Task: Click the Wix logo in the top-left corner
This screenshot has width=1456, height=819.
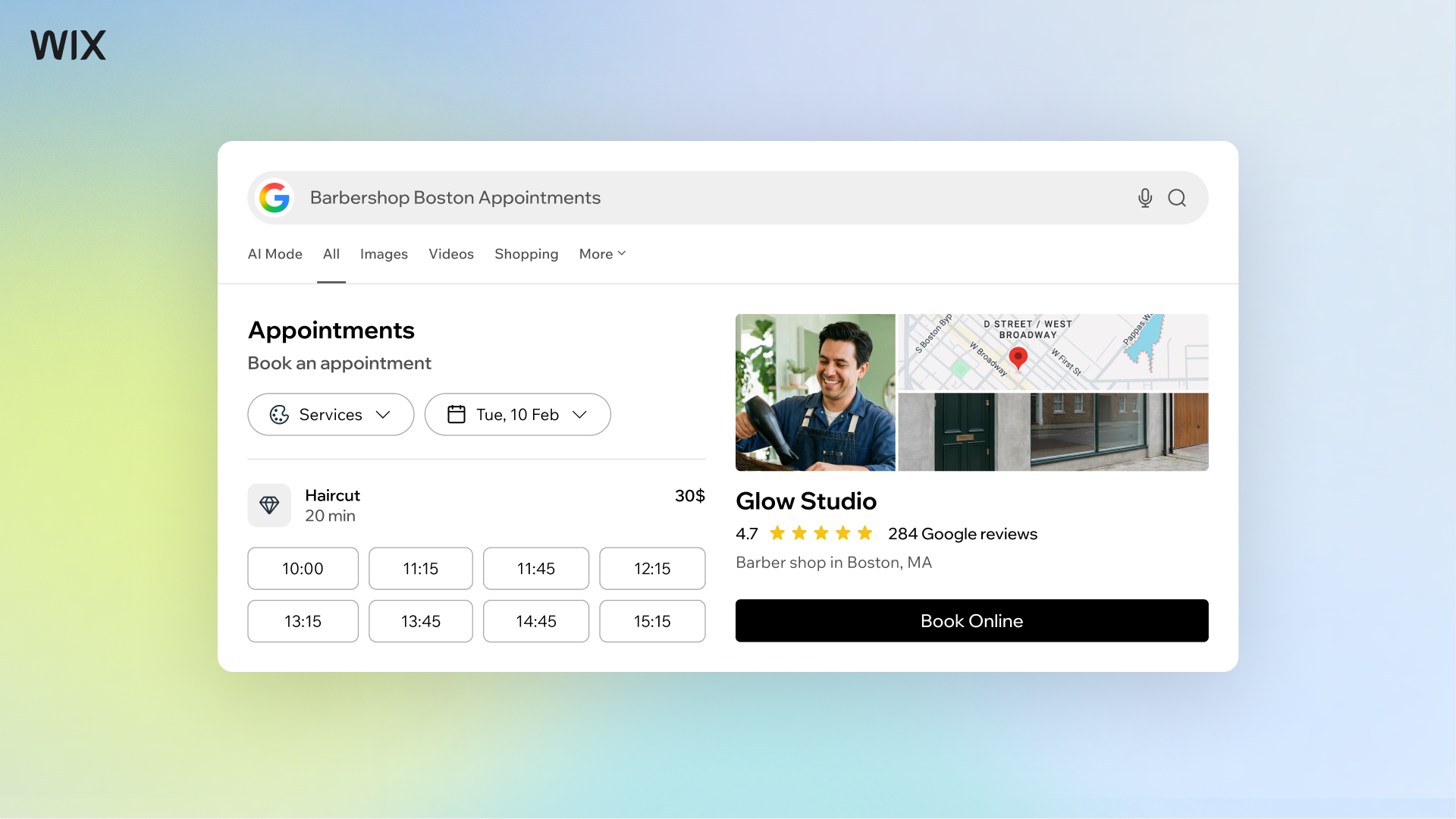Action: point(67,45)
